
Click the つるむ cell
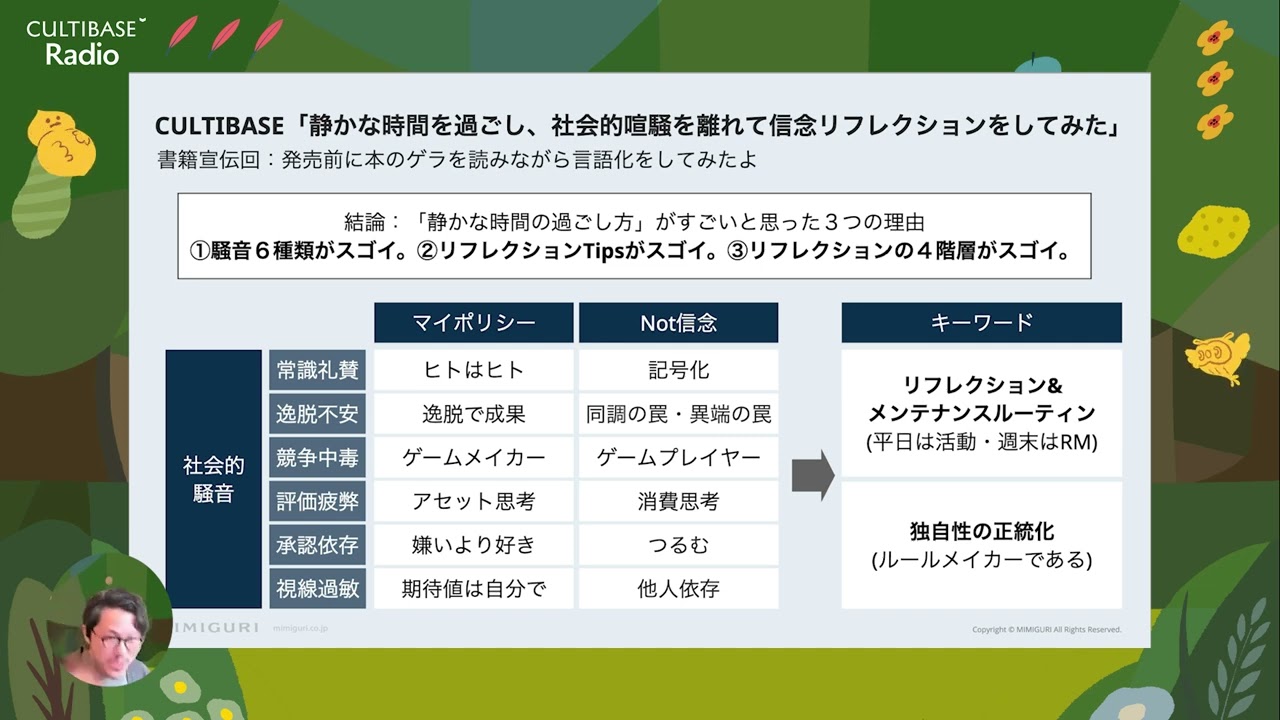coord(679,545)
